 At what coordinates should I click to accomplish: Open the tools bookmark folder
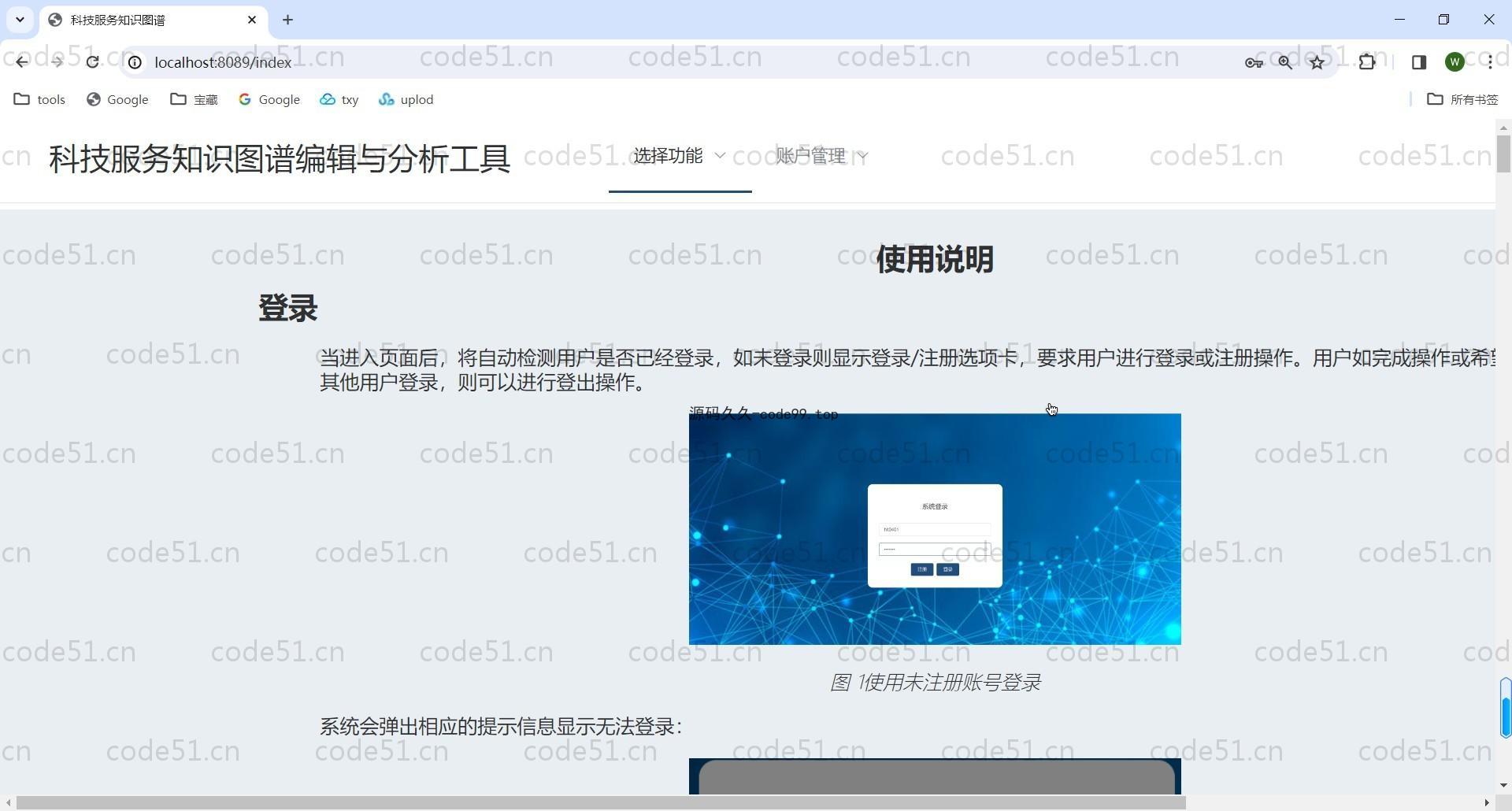click(x=40, y=99)
